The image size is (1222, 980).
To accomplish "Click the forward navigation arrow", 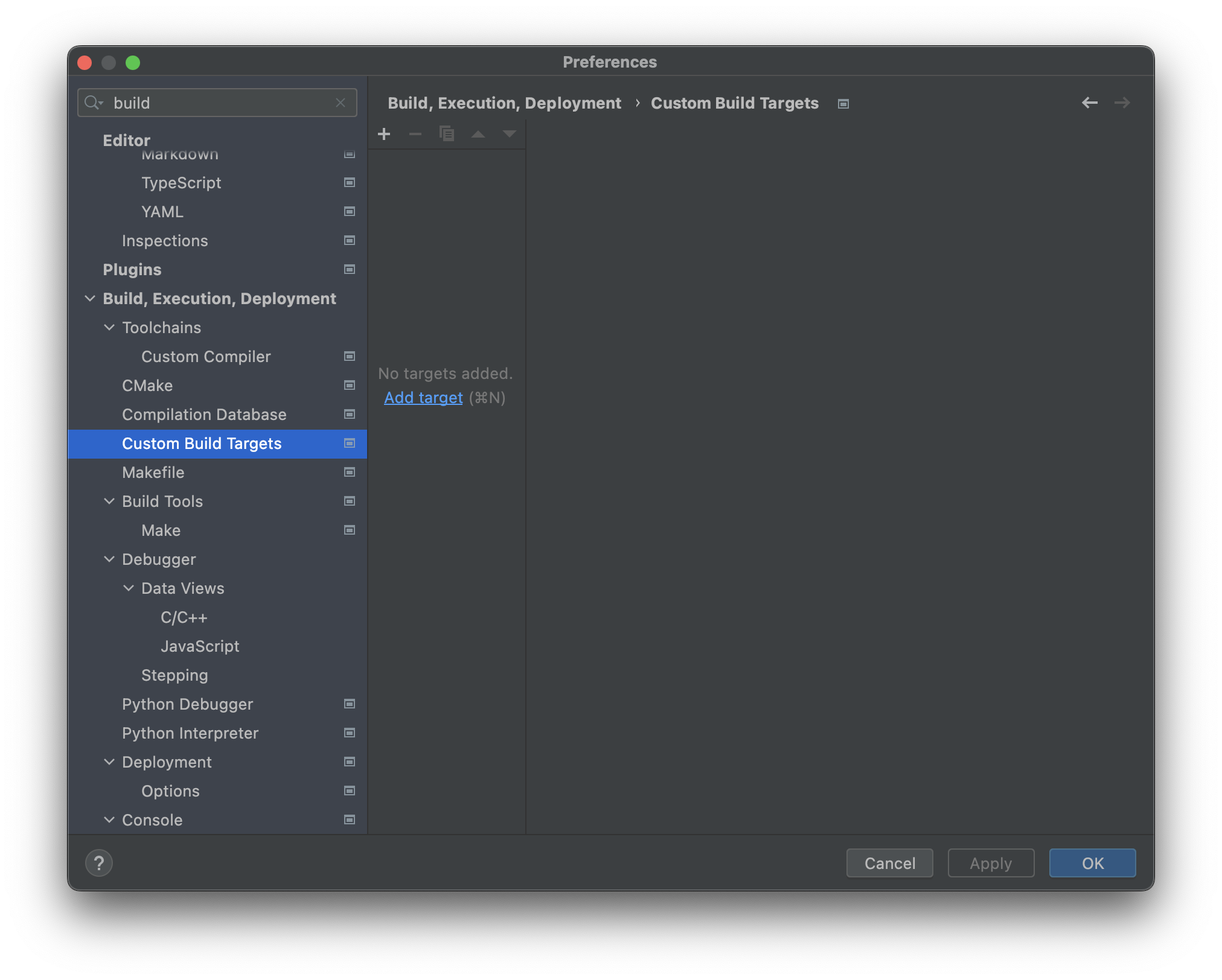I will [x=1122, y=103].
